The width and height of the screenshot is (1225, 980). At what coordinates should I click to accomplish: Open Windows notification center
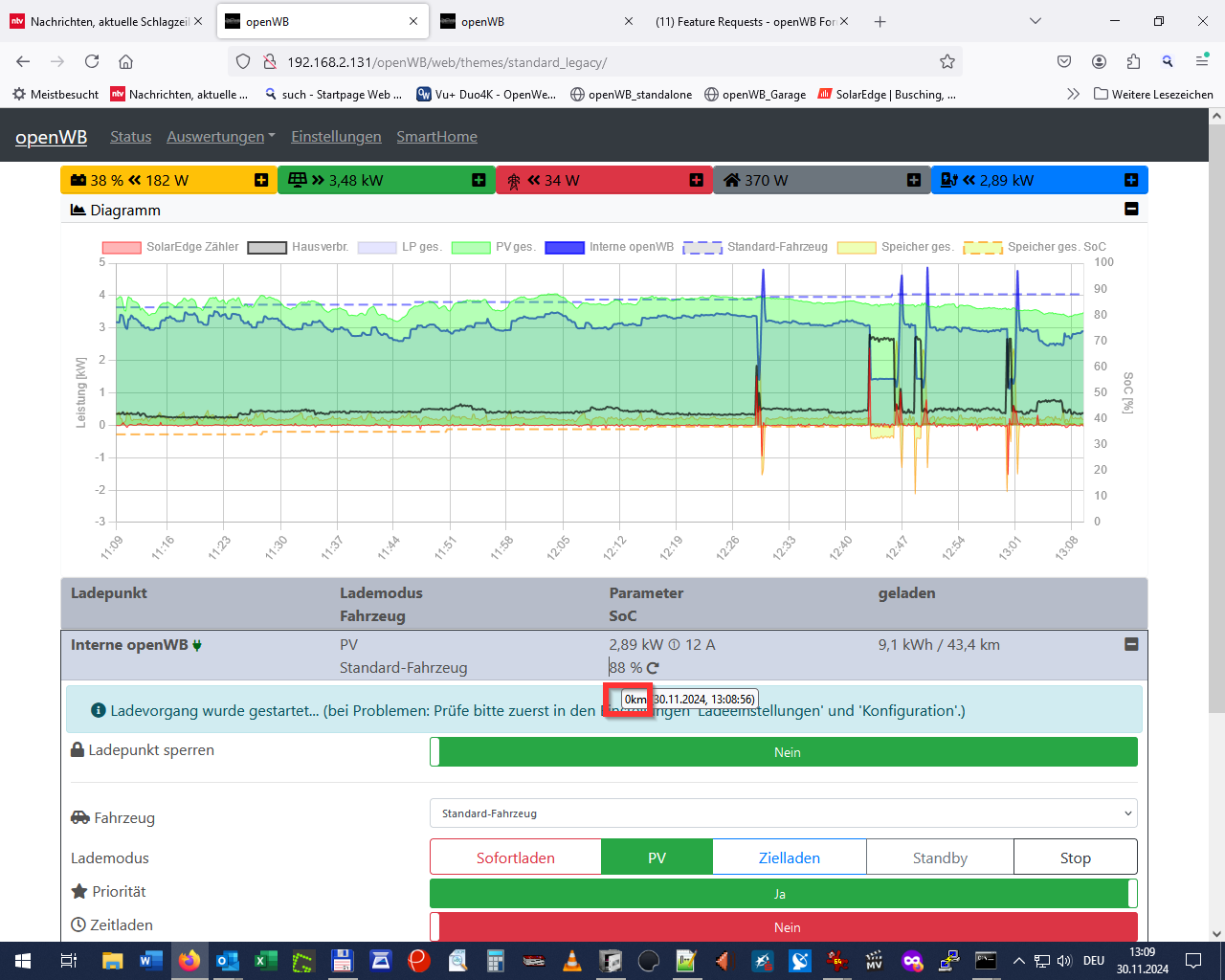point(1193,961)
